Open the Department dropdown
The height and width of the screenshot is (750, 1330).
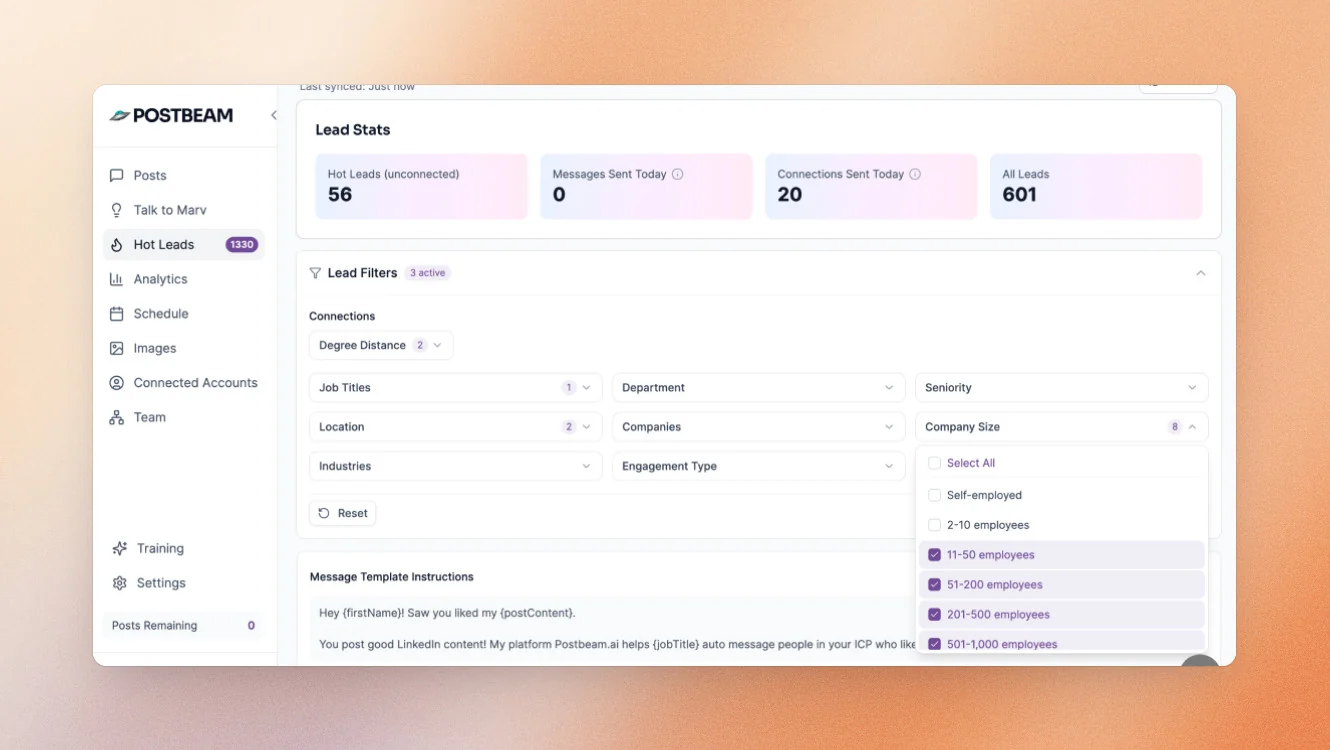[759, 388]
